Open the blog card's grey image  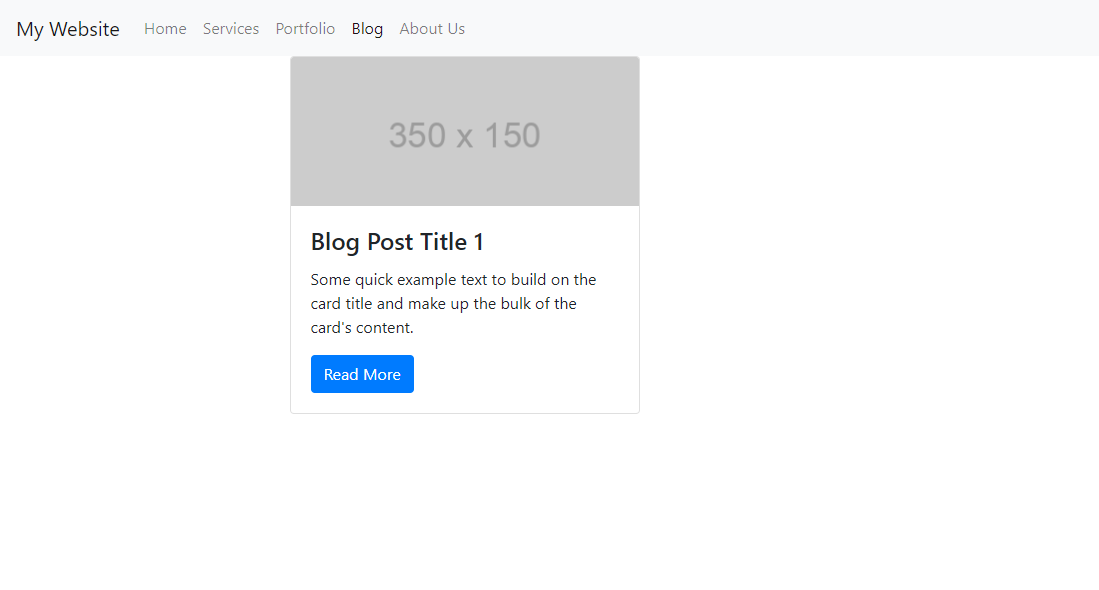464,132
